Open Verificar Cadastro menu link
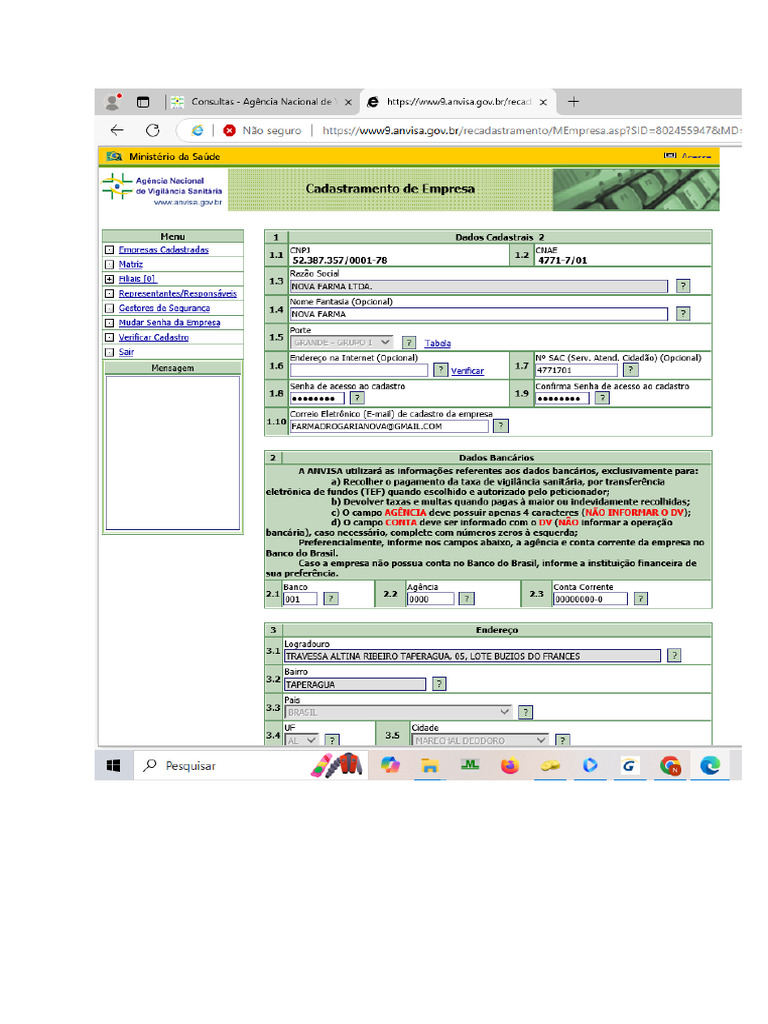The width and height of the screenshot is (768, 1024). click(x=153, y=338)
